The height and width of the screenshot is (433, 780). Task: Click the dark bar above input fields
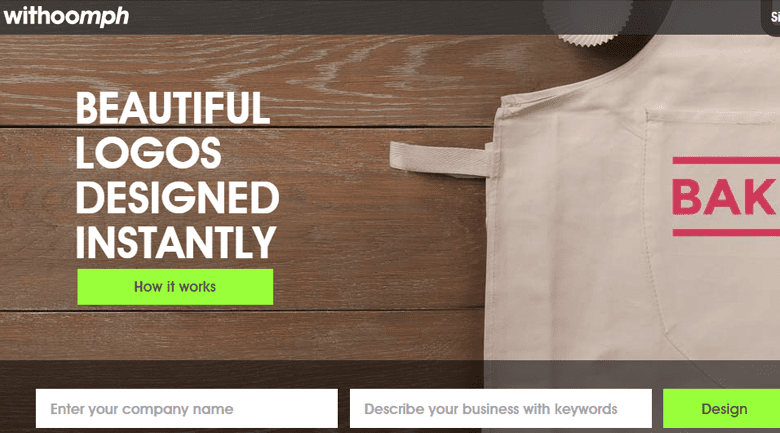(390, 374)
